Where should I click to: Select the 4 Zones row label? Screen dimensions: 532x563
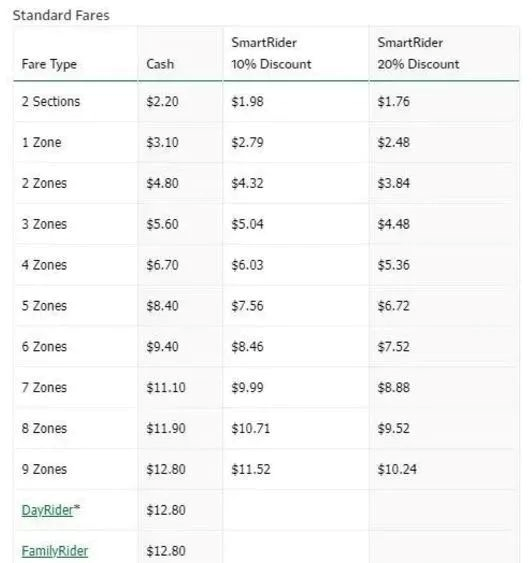click(44, 265)
